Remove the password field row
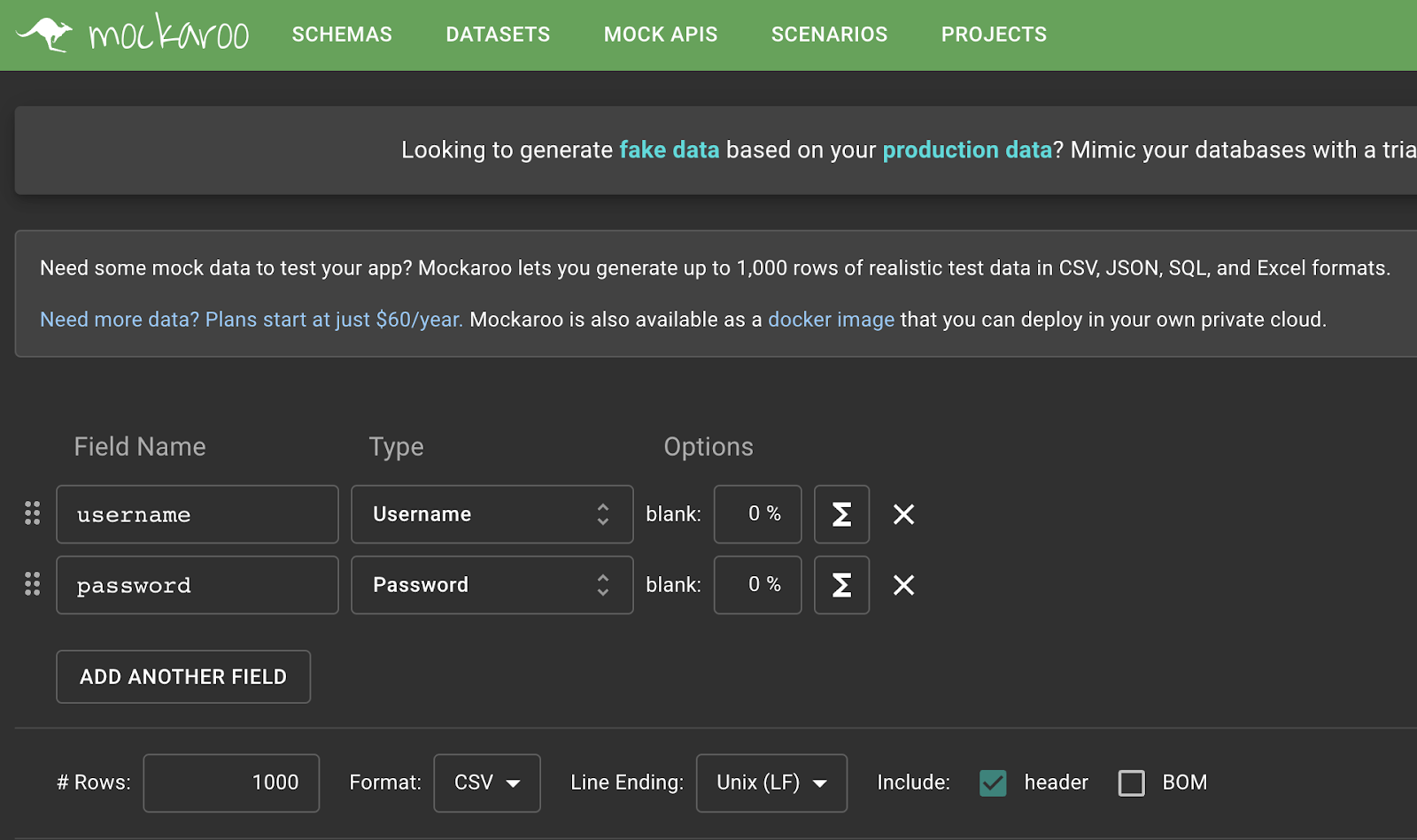The image size is (1417, 840). tap(903, 585)
